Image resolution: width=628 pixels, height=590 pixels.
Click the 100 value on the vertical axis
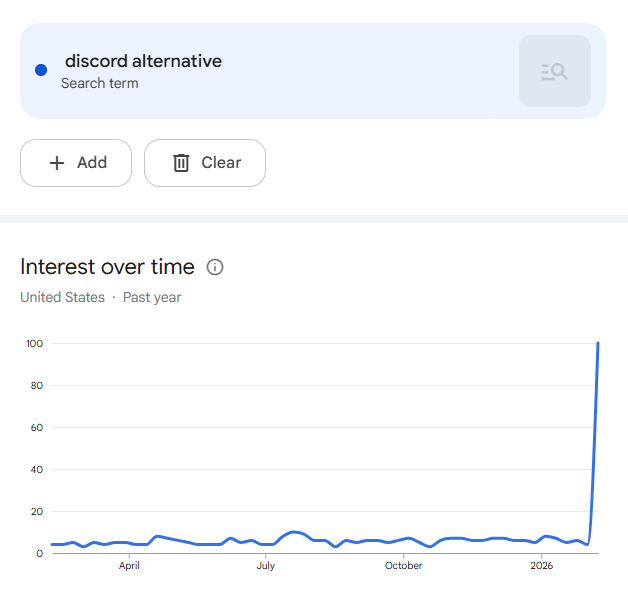click(x=34, y=344)
